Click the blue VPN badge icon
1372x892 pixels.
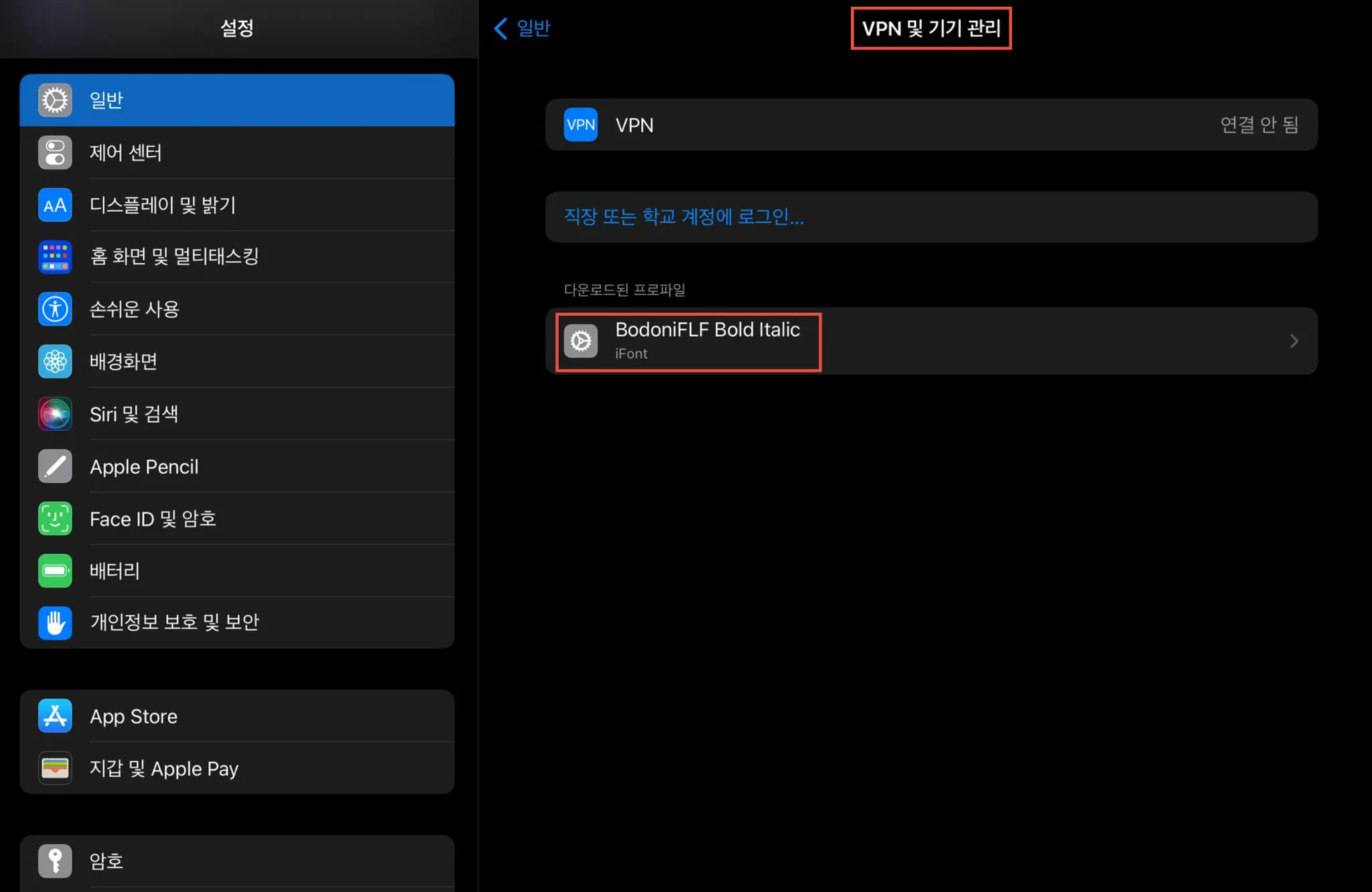click(580, 125)
